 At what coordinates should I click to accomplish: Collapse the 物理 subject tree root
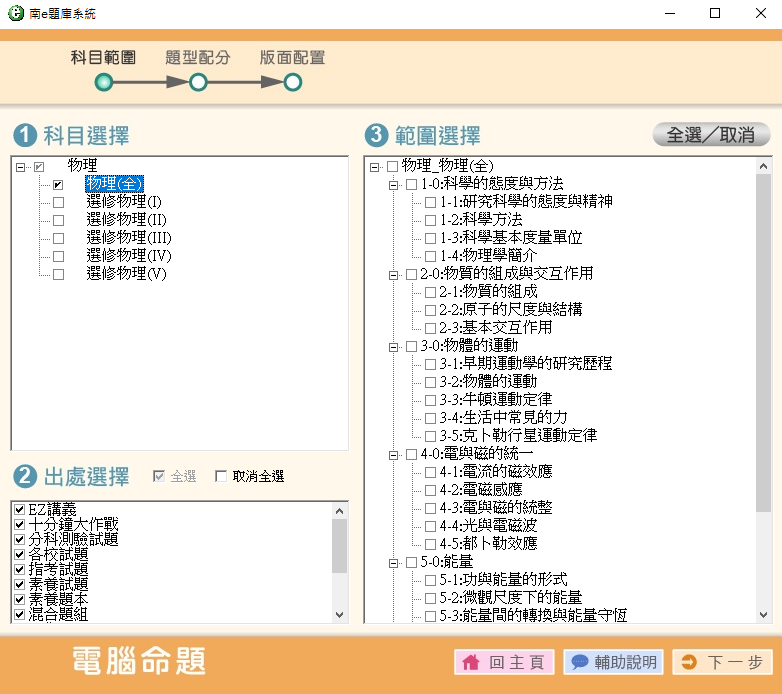(20, 167)
